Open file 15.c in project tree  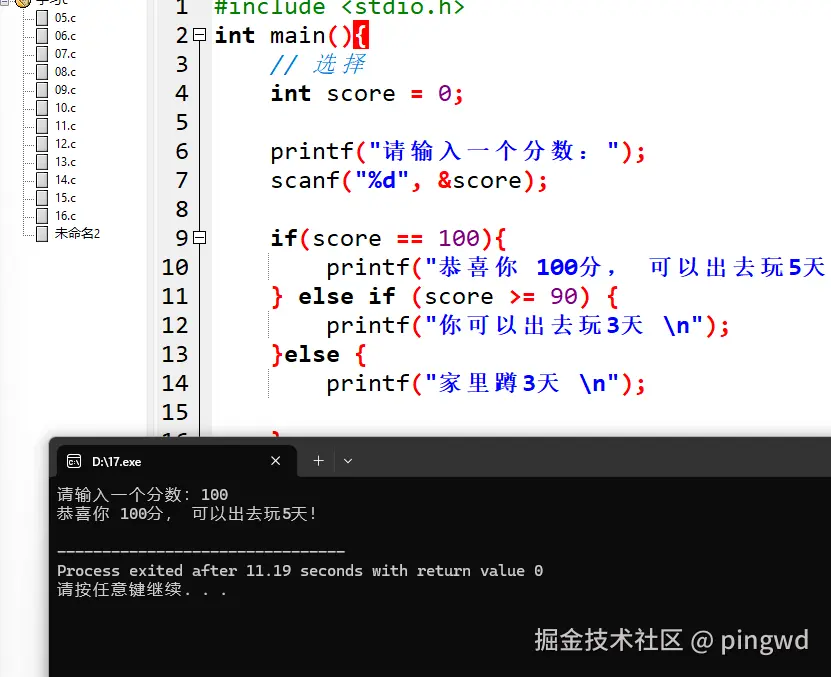[x=65, y=198]
